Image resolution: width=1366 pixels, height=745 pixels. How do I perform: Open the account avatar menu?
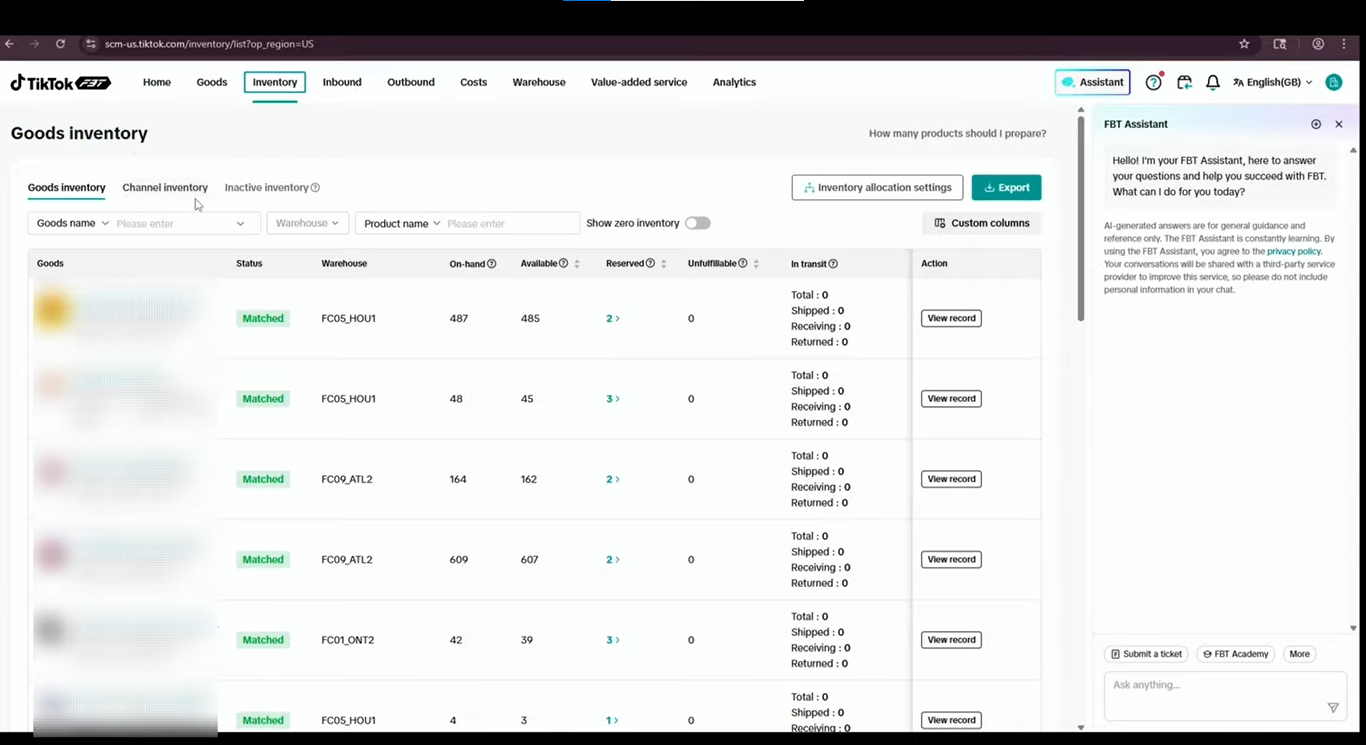coord(1333,82)
